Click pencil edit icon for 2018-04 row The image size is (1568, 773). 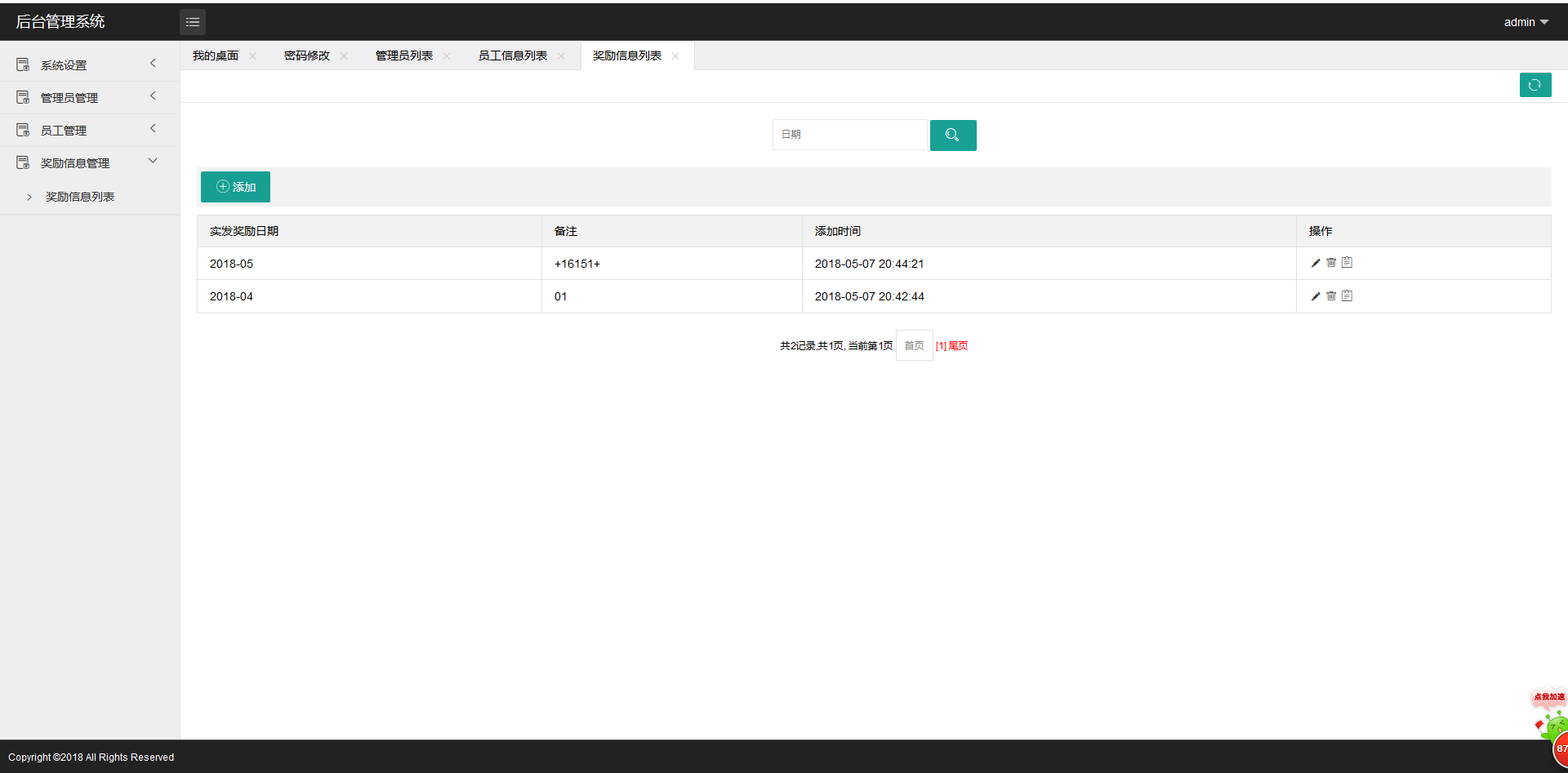coord(1315,296)
